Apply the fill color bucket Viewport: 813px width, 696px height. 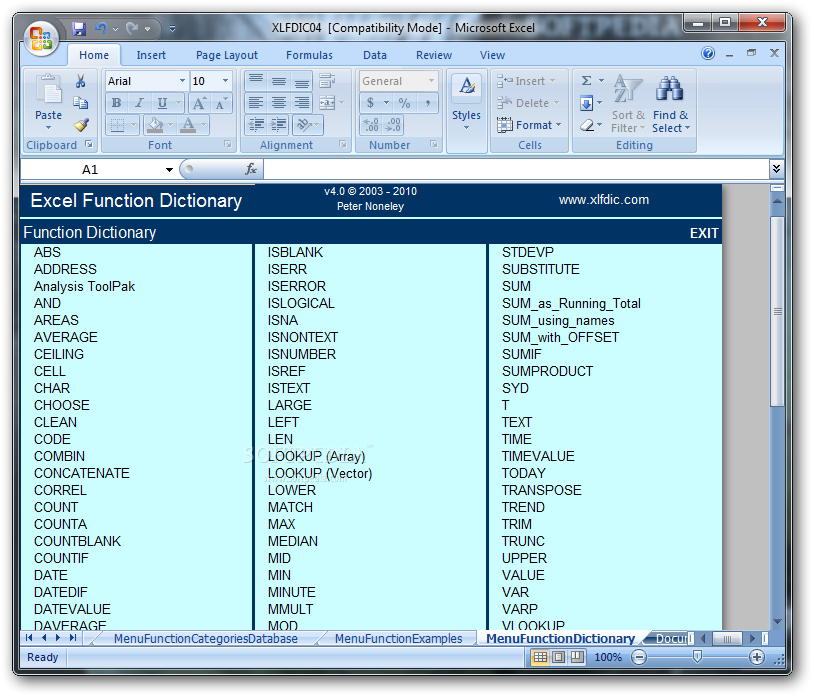tap(155, 124)
